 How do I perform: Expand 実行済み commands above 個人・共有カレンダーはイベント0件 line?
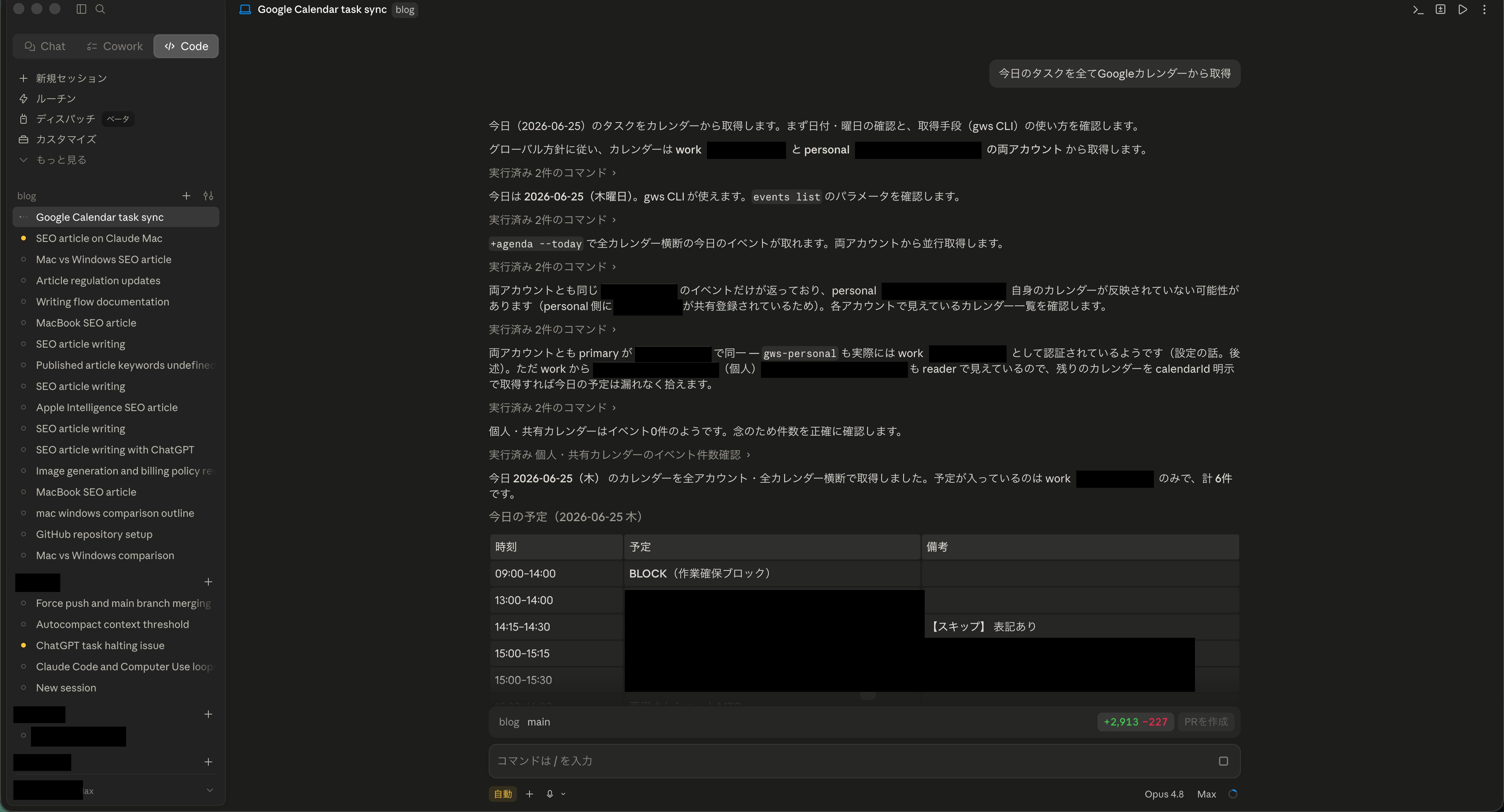tap(552, 408)
